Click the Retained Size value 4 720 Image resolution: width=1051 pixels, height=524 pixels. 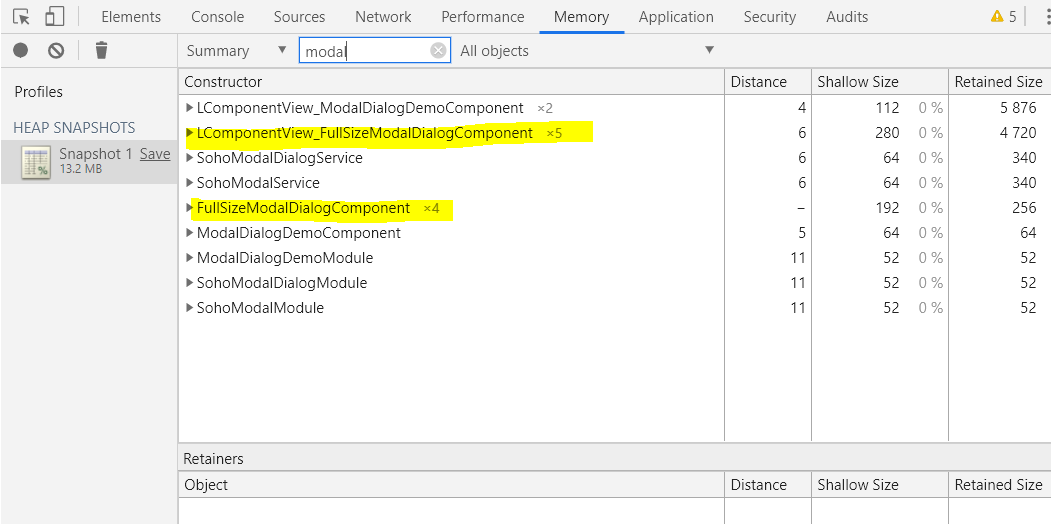click(1018, 133)
